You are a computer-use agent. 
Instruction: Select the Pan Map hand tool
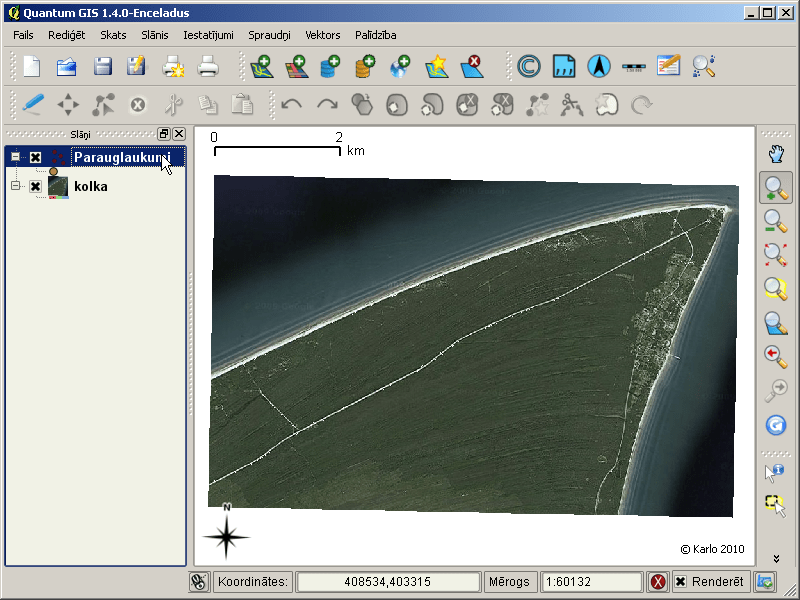(776, 154)
